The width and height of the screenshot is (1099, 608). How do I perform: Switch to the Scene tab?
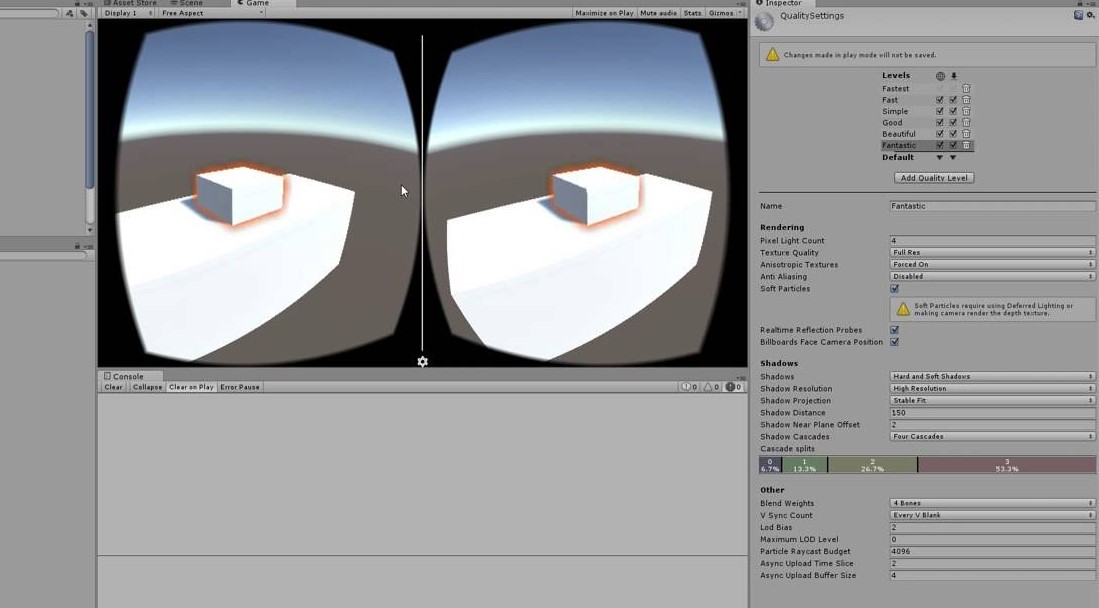(x=187, y=3)
